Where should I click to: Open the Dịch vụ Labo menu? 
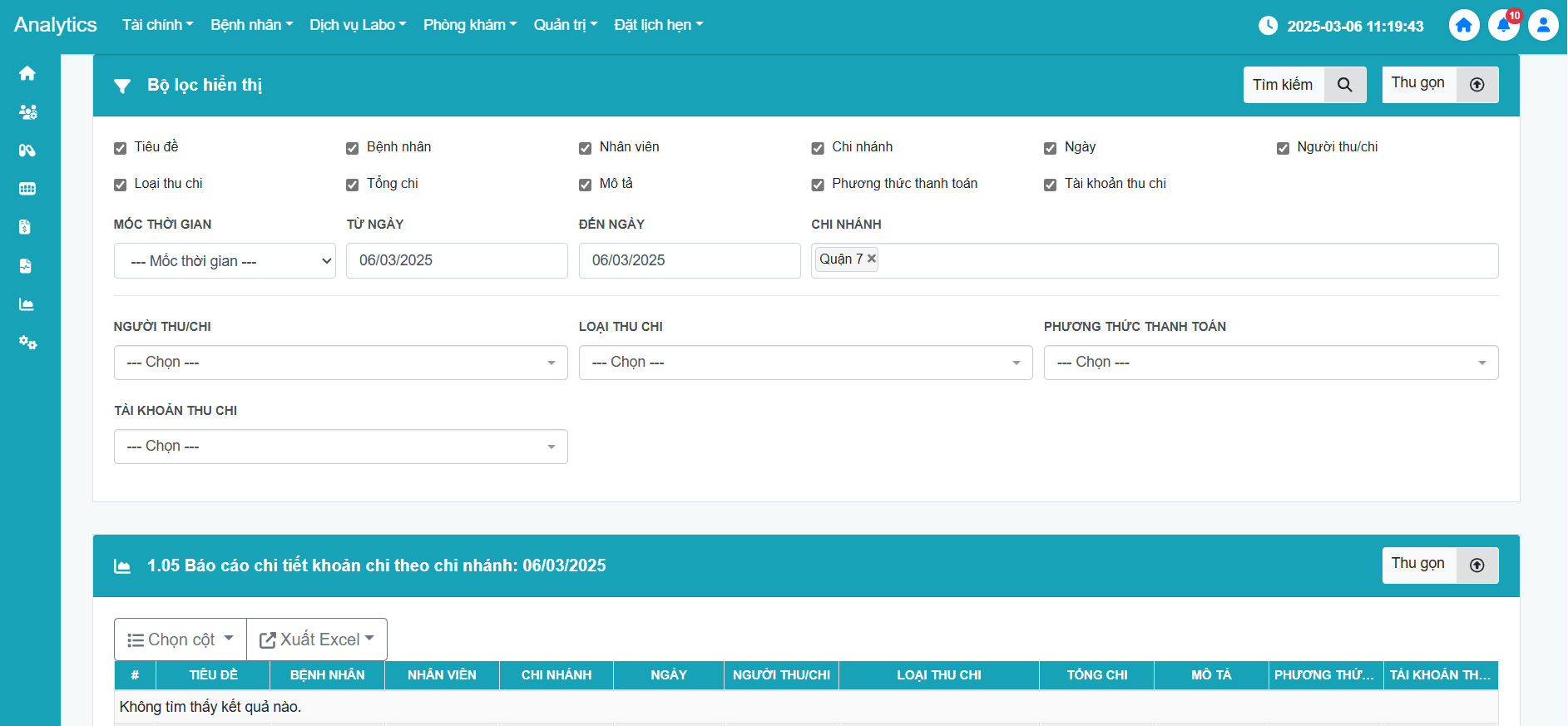tap(358, 25)
